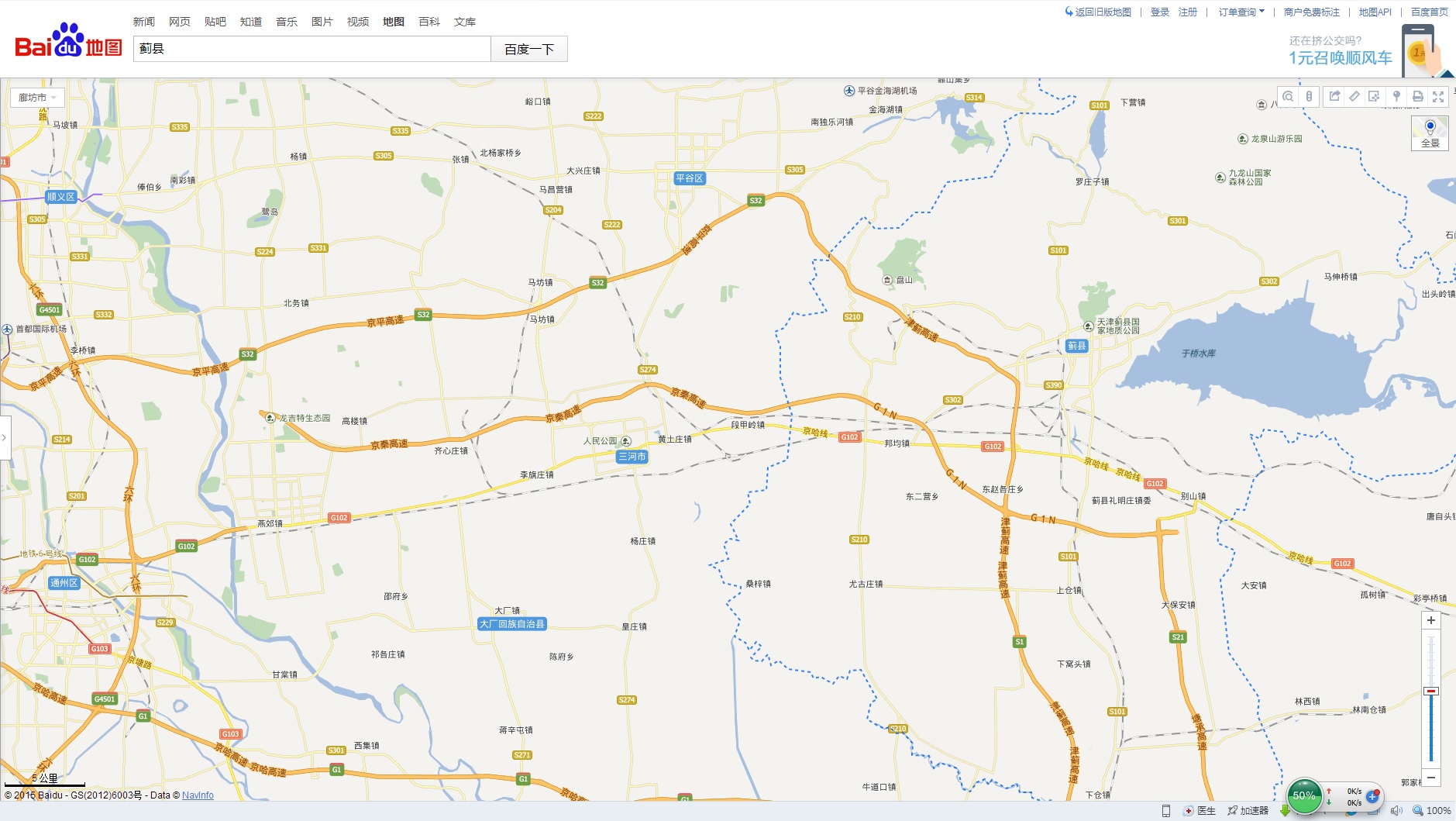This screenshot has width=1456, height=821.
Task: Open the 百科 tab
Action: click(429, 22)
